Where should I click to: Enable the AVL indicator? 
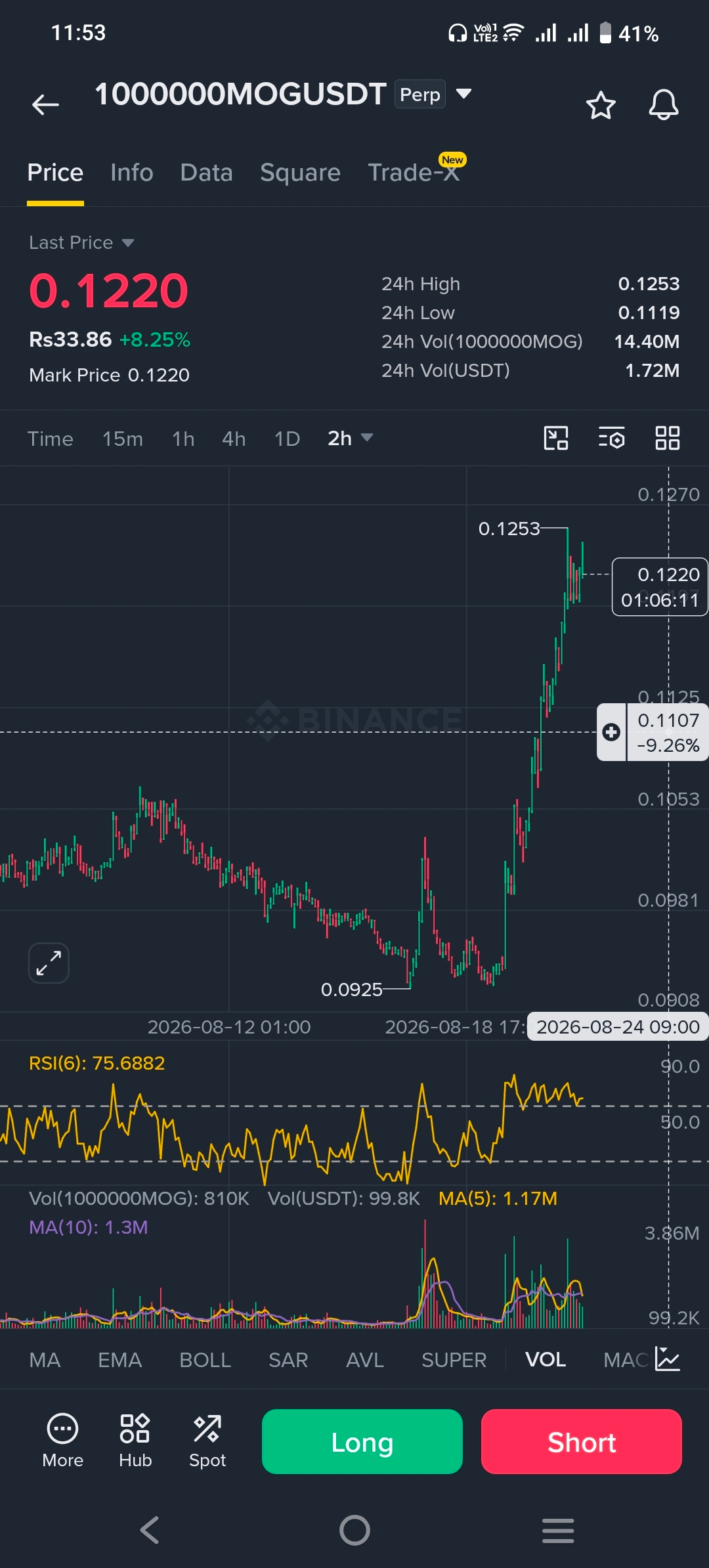point(365,1360)
